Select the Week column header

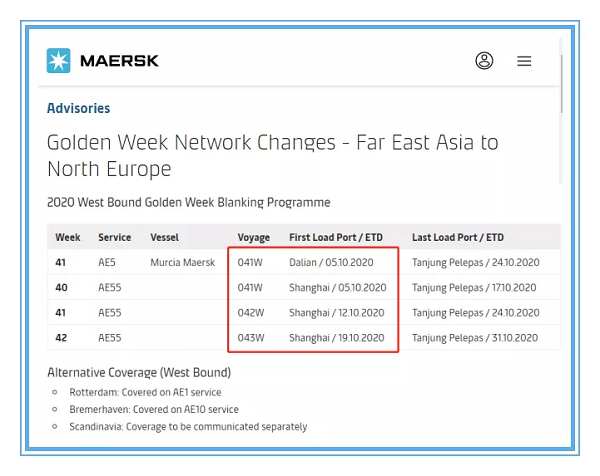pos(68,237)
